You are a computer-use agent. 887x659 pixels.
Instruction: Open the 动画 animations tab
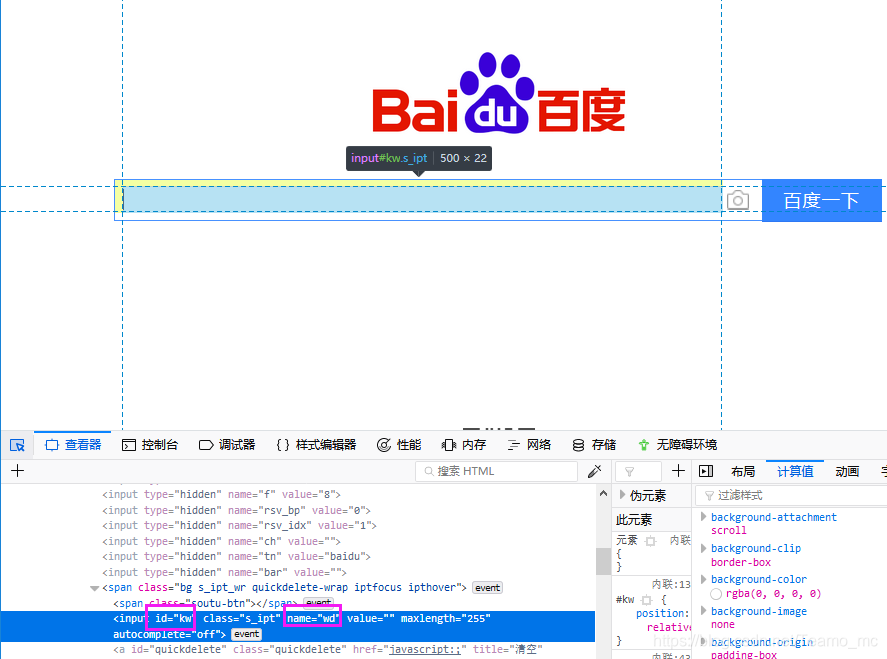pos(847,471)
